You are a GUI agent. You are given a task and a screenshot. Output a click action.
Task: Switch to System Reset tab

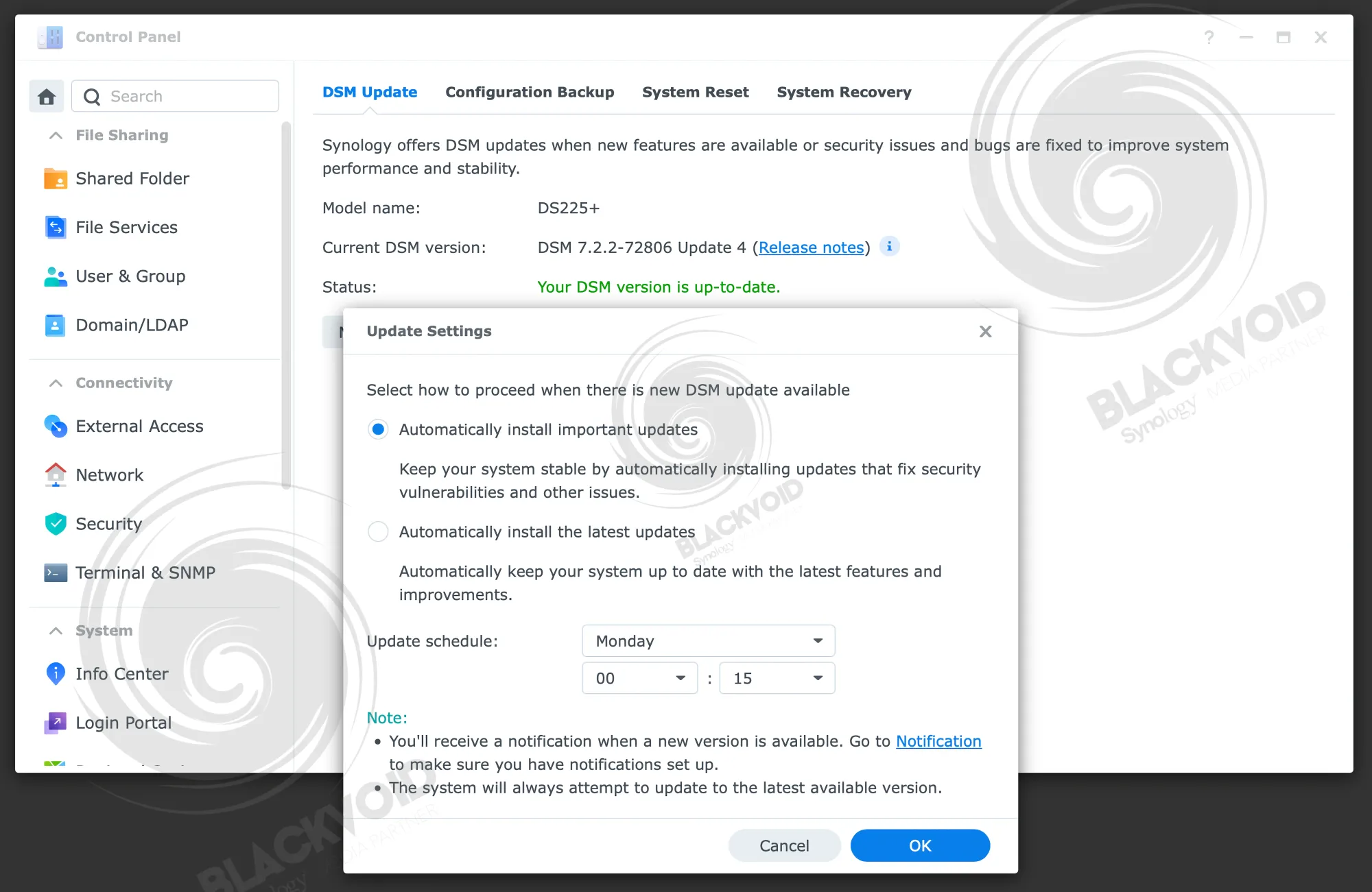[695, 93]
